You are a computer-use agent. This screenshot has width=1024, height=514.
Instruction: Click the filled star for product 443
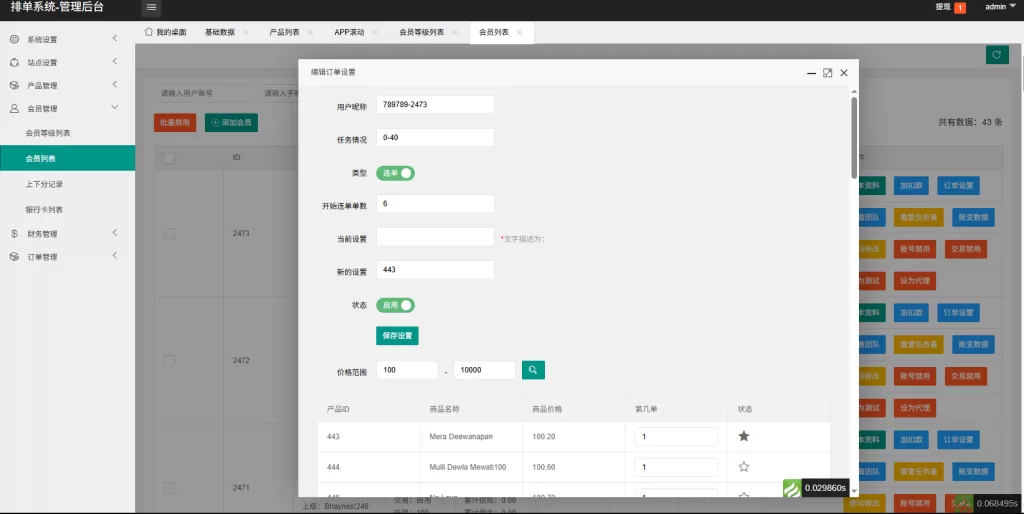(743, 436)
